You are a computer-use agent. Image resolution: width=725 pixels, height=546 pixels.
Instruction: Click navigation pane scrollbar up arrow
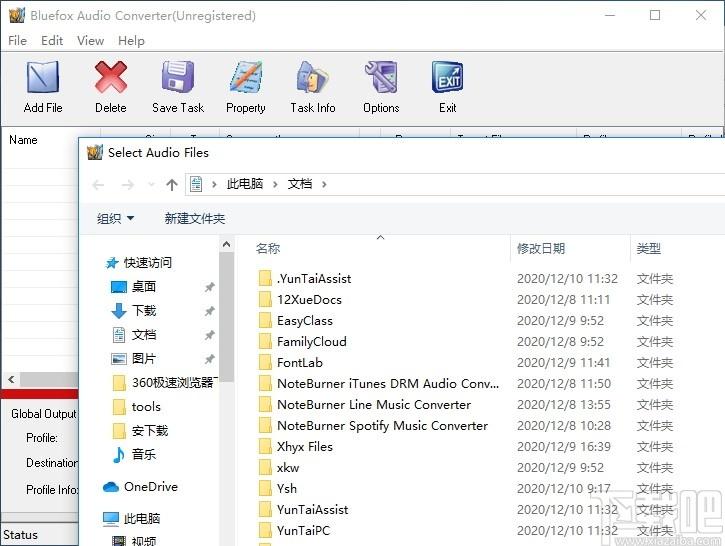(227, 244)
